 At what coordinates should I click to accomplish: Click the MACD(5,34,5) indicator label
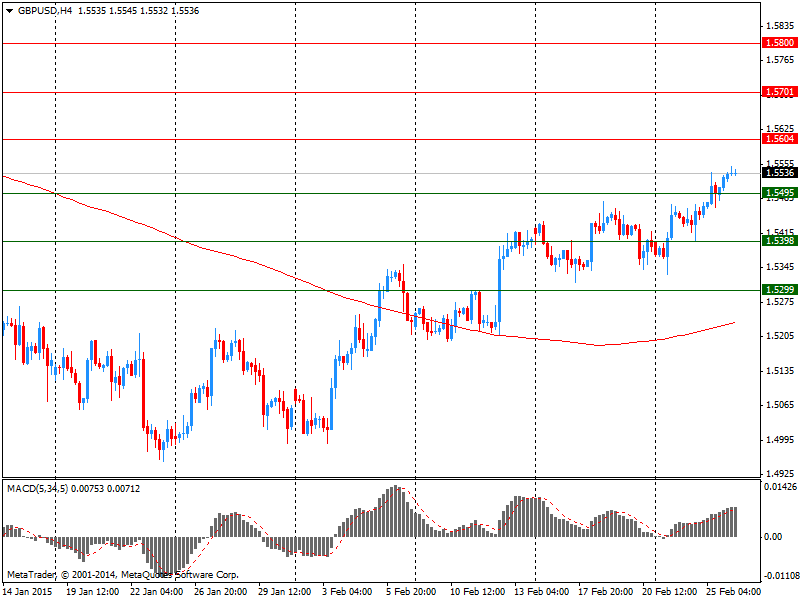[37, 489]
